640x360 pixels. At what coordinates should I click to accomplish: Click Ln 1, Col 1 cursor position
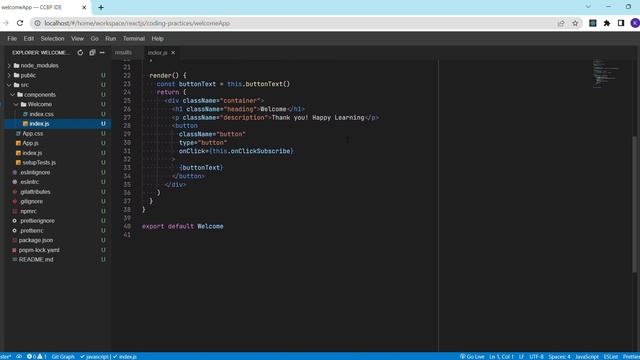pos(501,356)
